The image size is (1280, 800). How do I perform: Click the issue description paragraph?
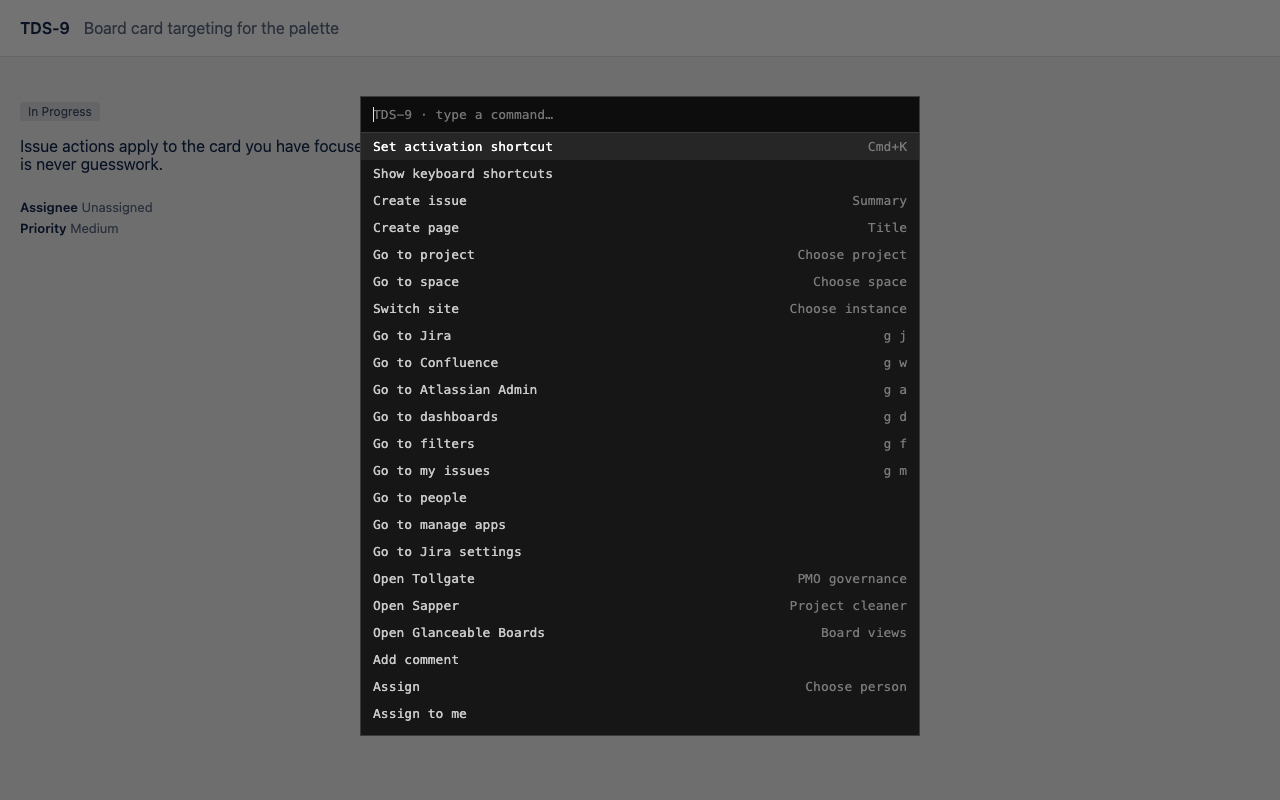190,156
